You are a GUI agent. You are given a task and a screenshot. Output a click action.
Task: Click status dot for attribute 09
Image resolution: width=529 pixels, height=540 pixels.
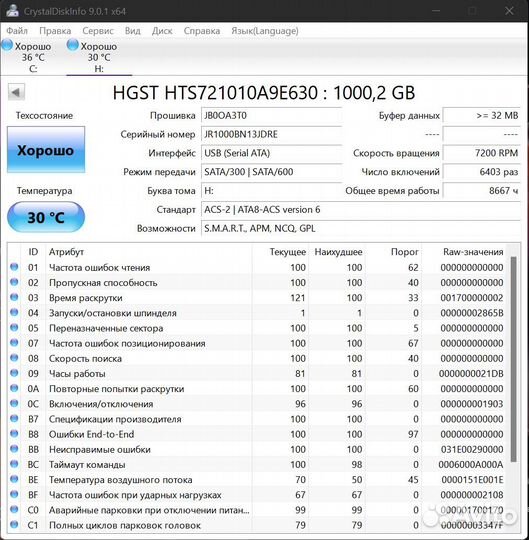14,373
